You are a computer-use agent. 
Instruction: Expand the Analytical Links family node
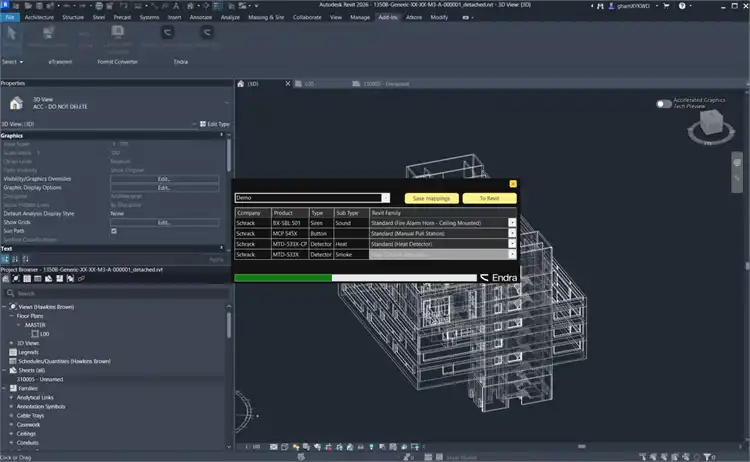point(11,397)
